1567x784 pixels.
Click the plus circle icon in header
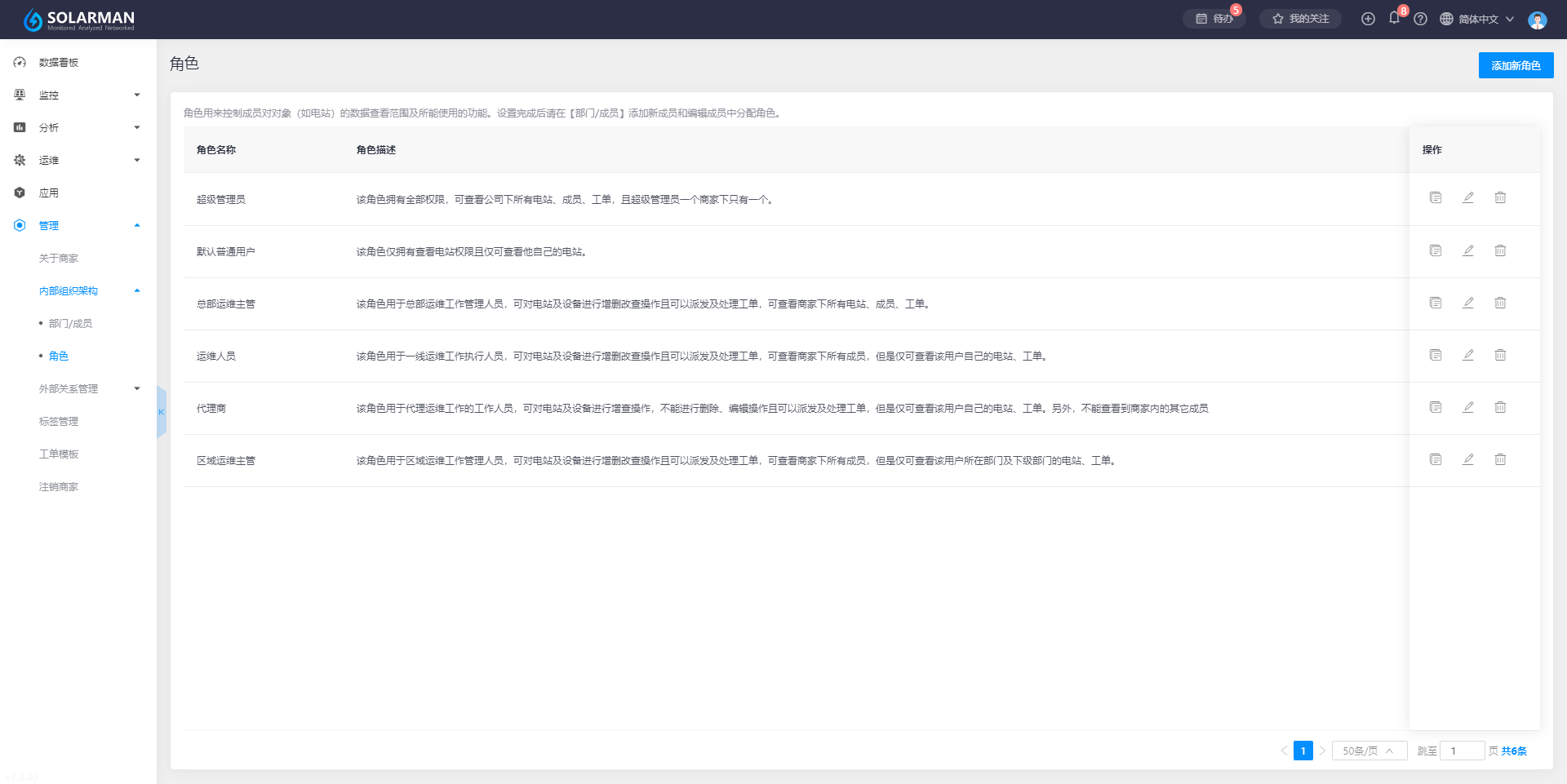(1368, 19)
